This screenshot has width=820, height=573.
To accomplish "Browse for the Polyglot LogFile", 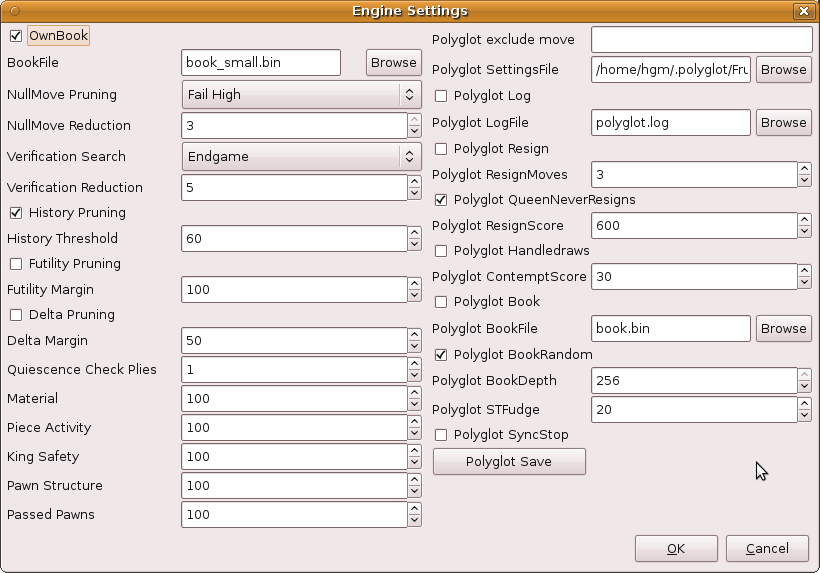I will 783,122.
